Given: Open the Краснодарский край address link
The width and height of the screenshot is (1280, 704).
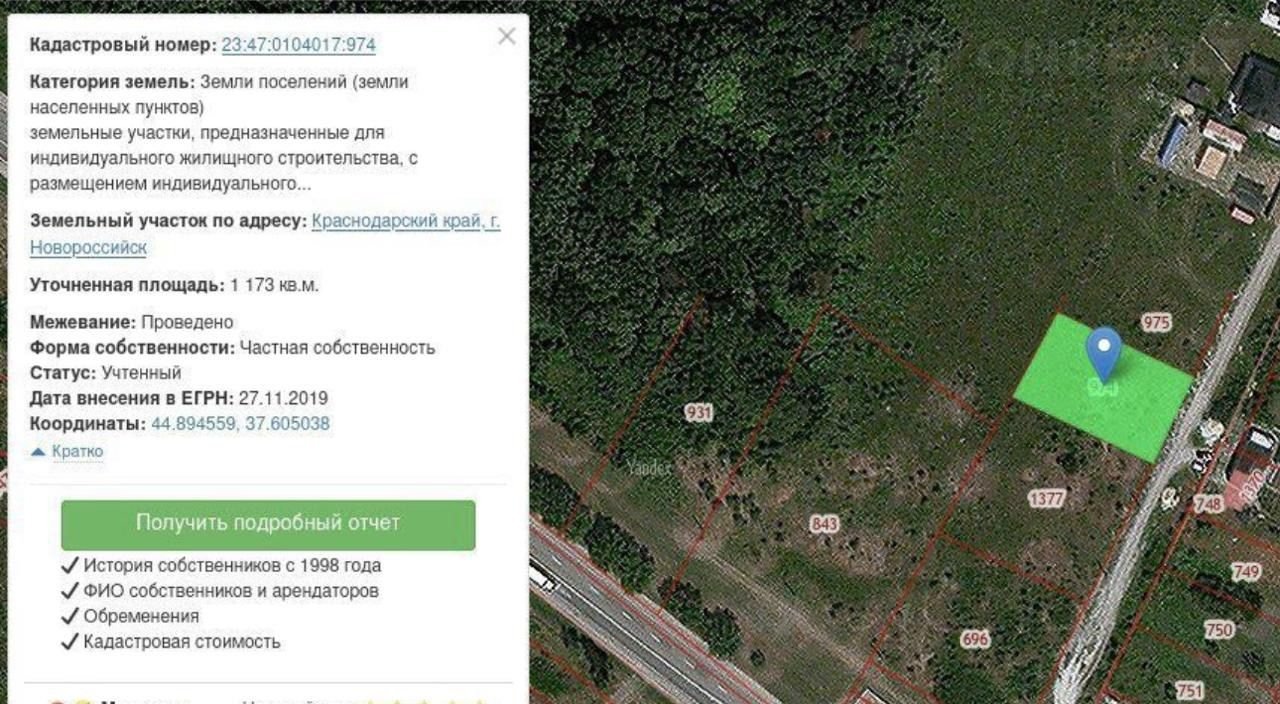Looking at the screenshot, I should tap(406, 221).
